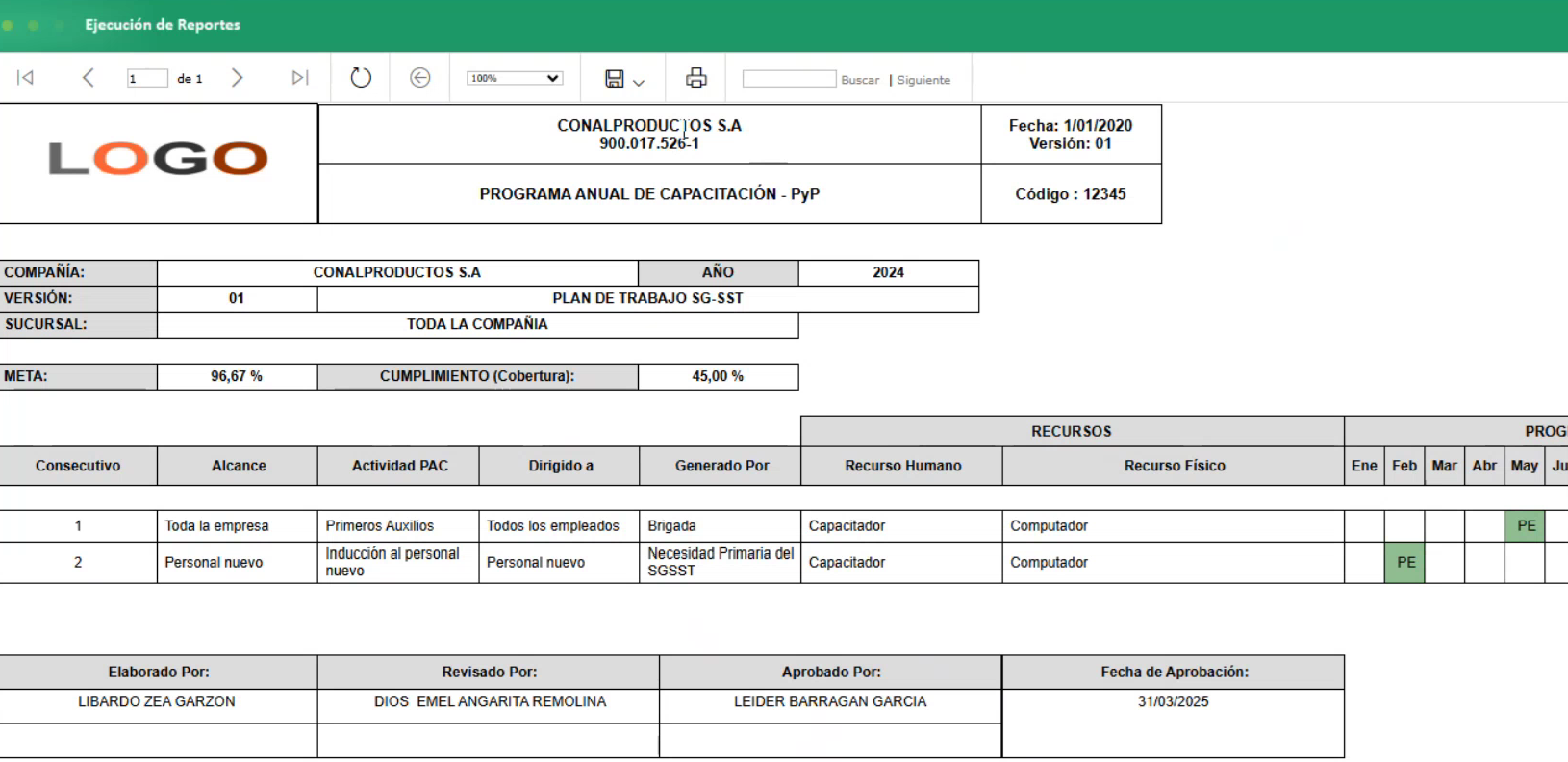Go to next report page

237,78
